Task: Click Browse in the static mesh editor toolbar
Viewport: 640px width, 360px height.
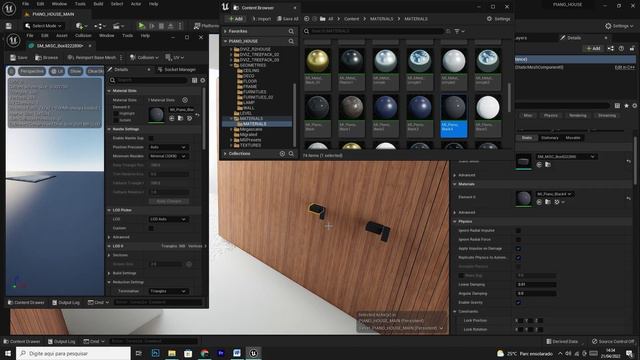Action: [46, 58]
